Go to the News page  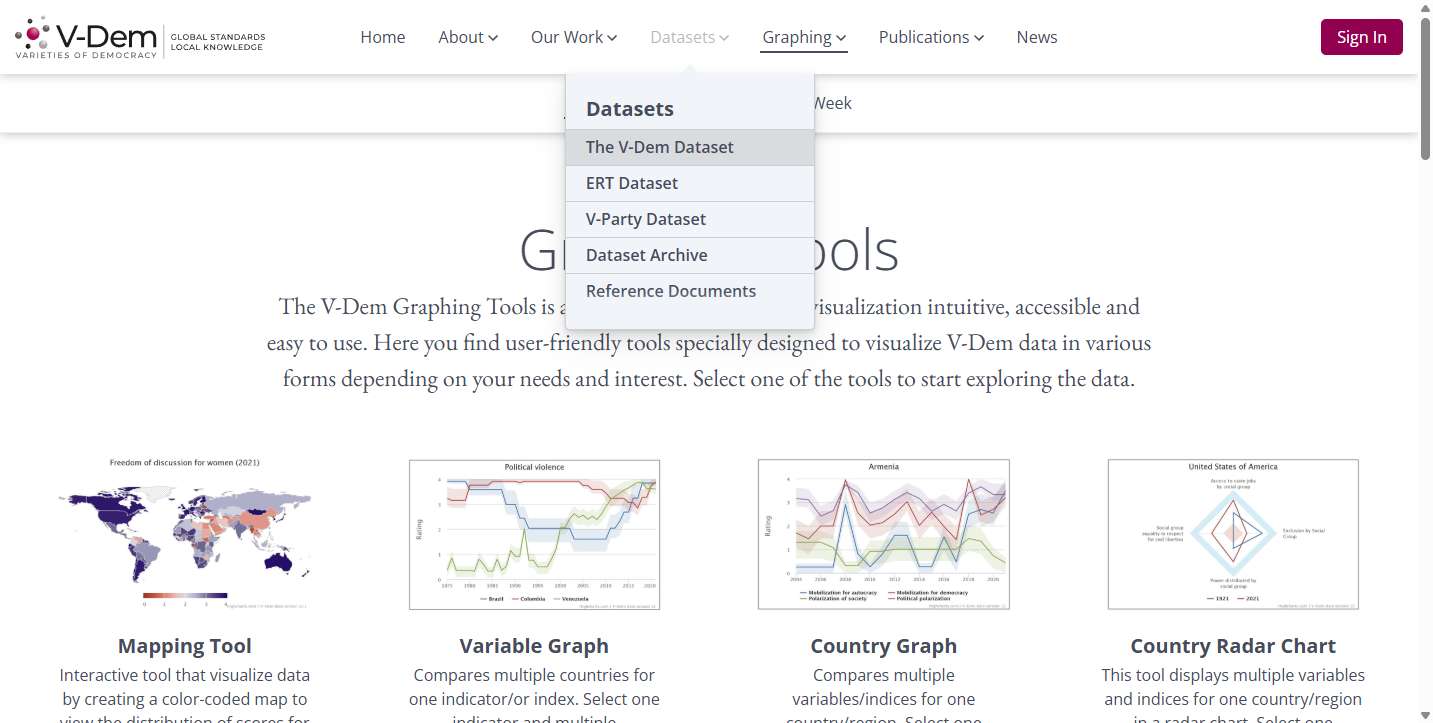click(x=1037, y=37)
